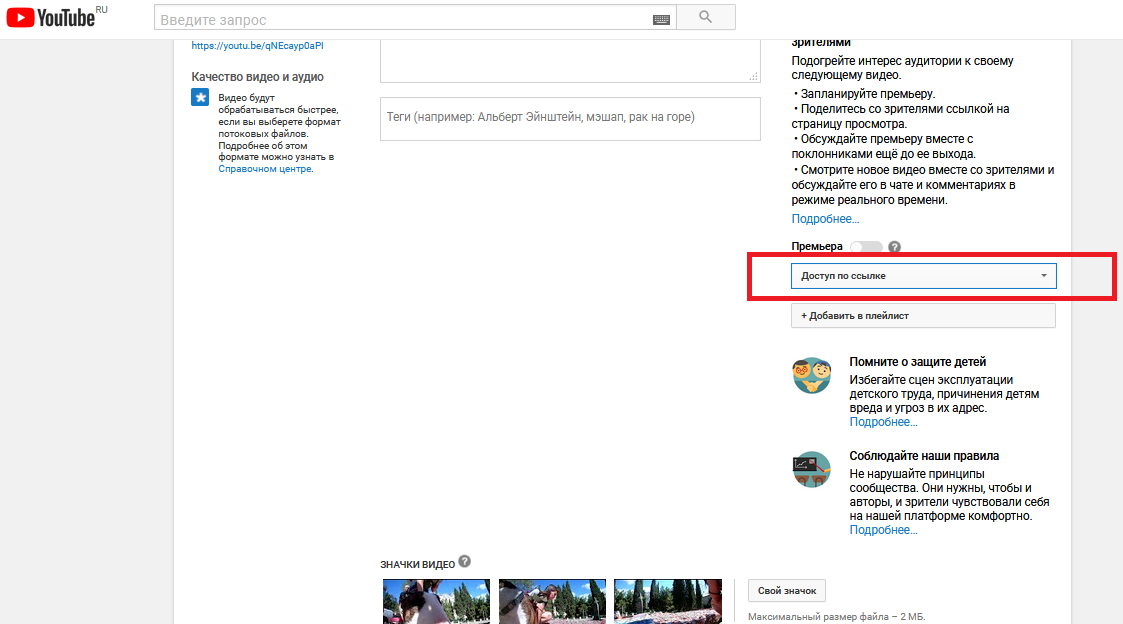This screenshot has width=1123, height=624.
Task: Click the ЗНАЧКИ ВИДЕО label
Action: click(418, 565)
